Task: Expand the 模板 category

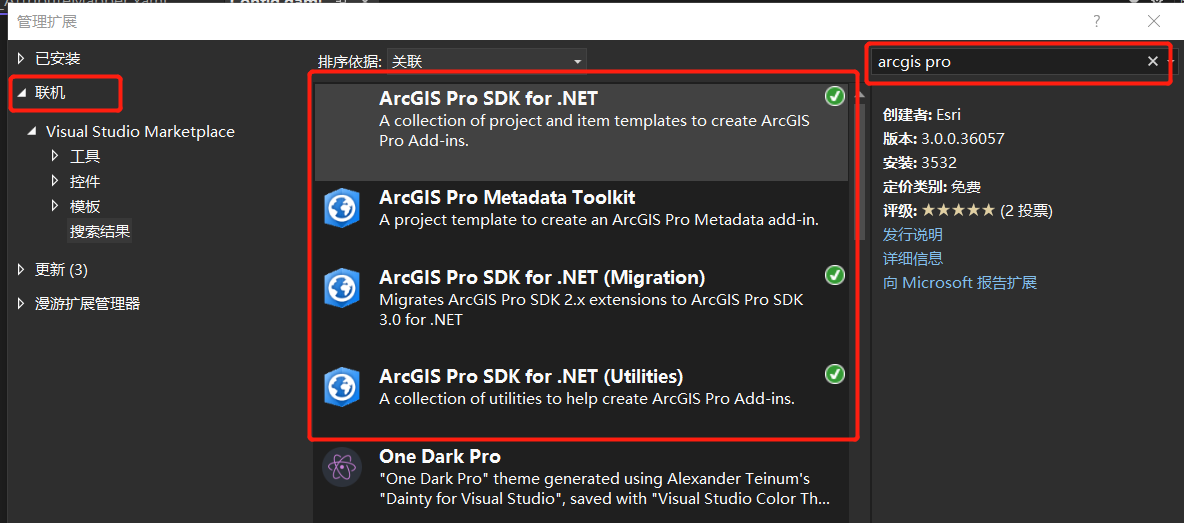Action: (x=55, y=206)
